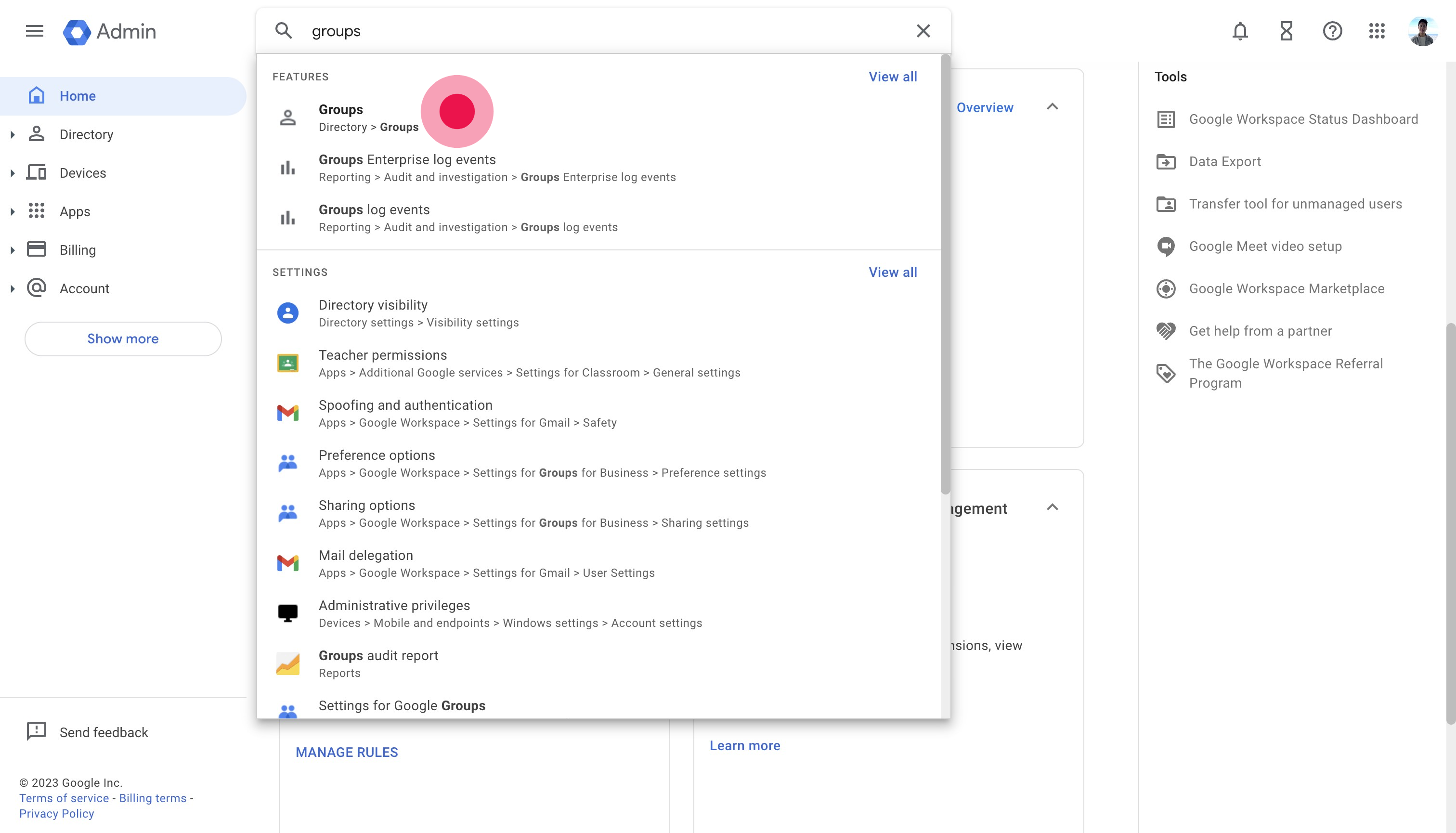The width and height of the screenshot is (1456, 833).
Task: Click chart icon beside Groups audit report
Action: 288,664
